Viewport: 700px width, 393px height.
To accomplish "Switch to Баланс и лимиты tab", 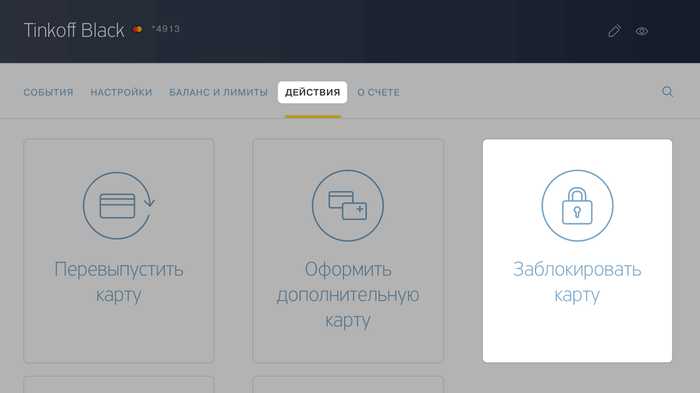I will point(218,92).
